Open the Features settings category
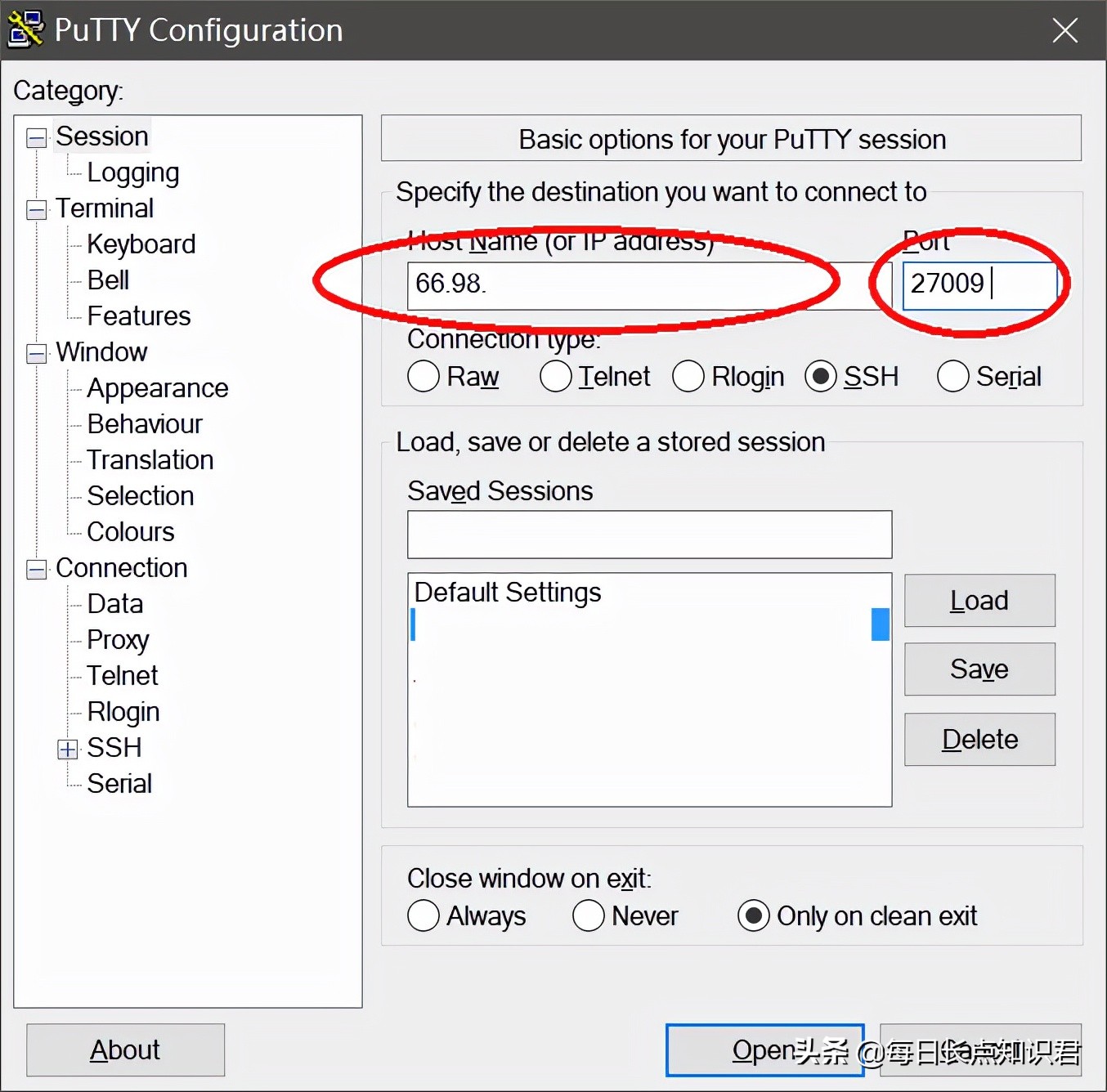Screen dimensions: 1107x1092 tap(139, 316)
